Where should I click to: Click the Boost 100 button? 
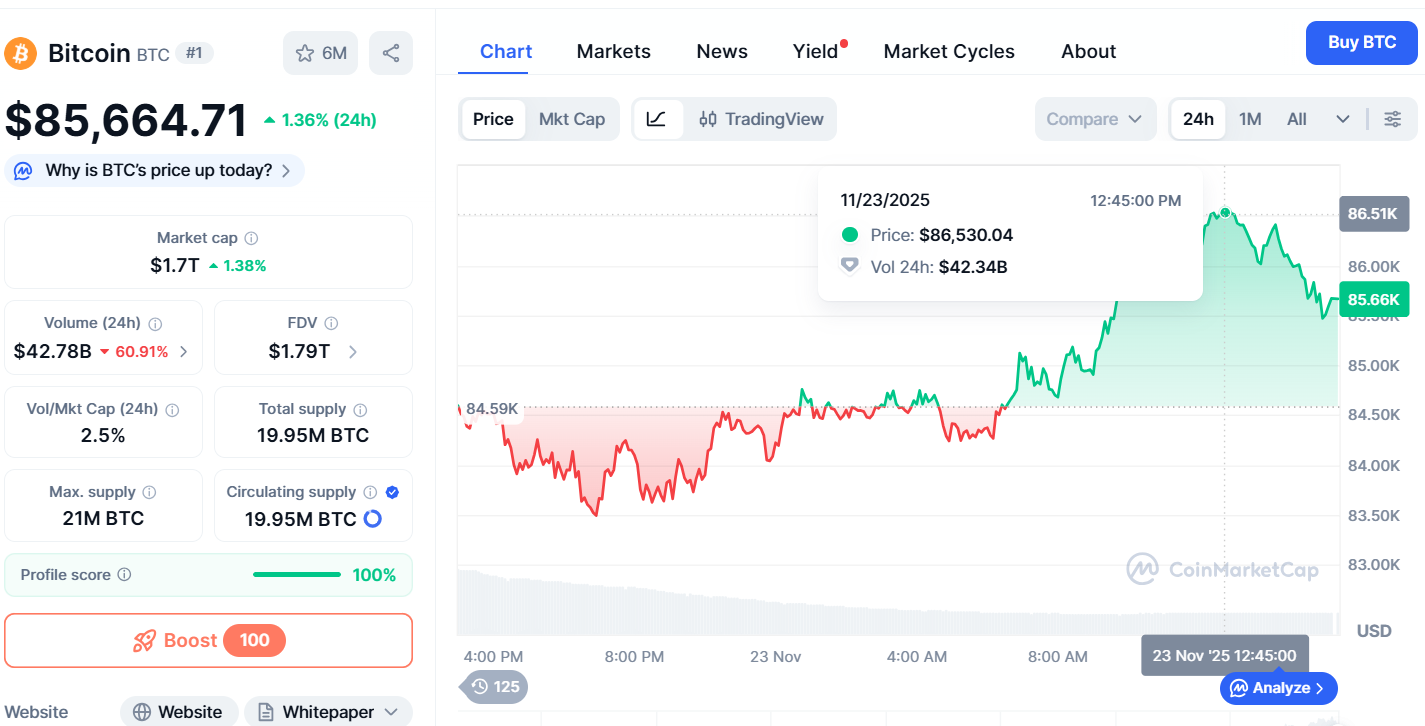click(x=208, y=640)
